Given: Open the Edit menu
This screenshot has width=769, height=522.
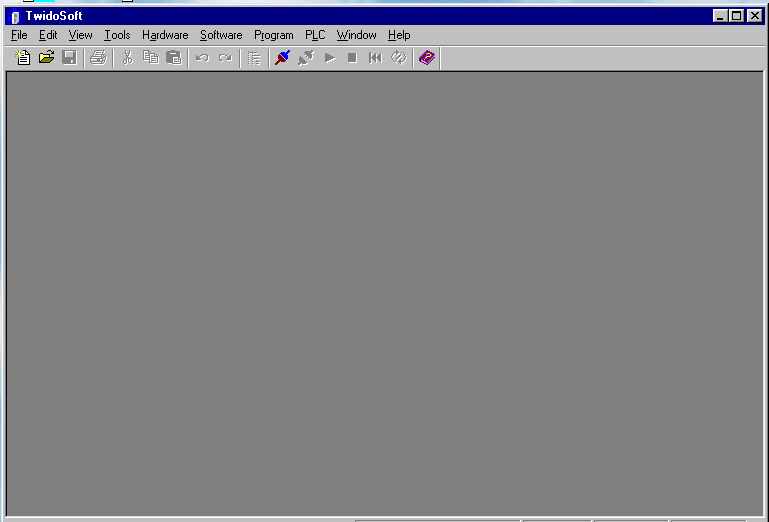Looking at the screenshot, I should click(48, 35).
